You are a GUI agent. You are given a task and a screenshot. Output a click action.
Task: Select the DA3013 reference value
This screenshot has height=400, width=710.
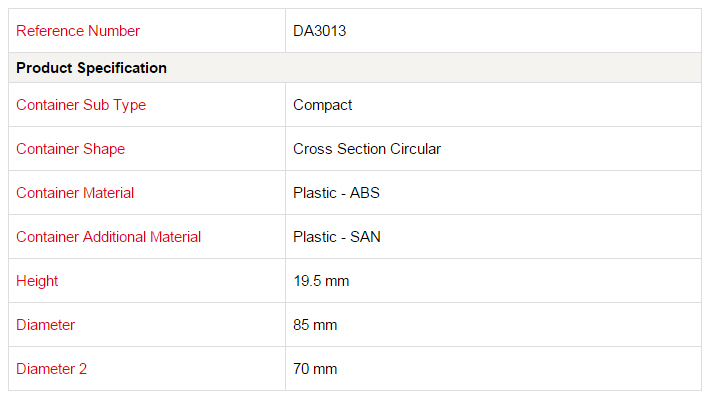click(x=319, y=31)
